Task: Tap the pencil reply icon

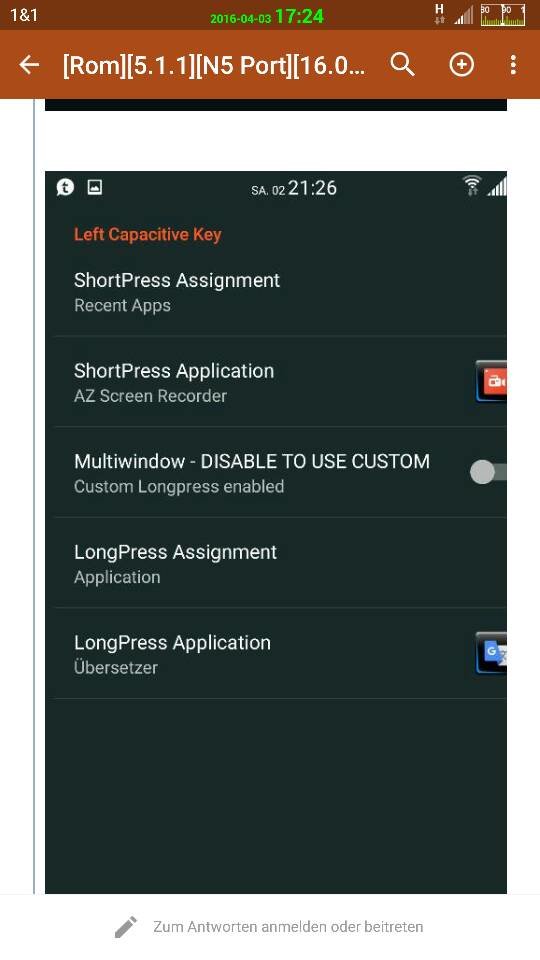Action: [x=126, y=927]
